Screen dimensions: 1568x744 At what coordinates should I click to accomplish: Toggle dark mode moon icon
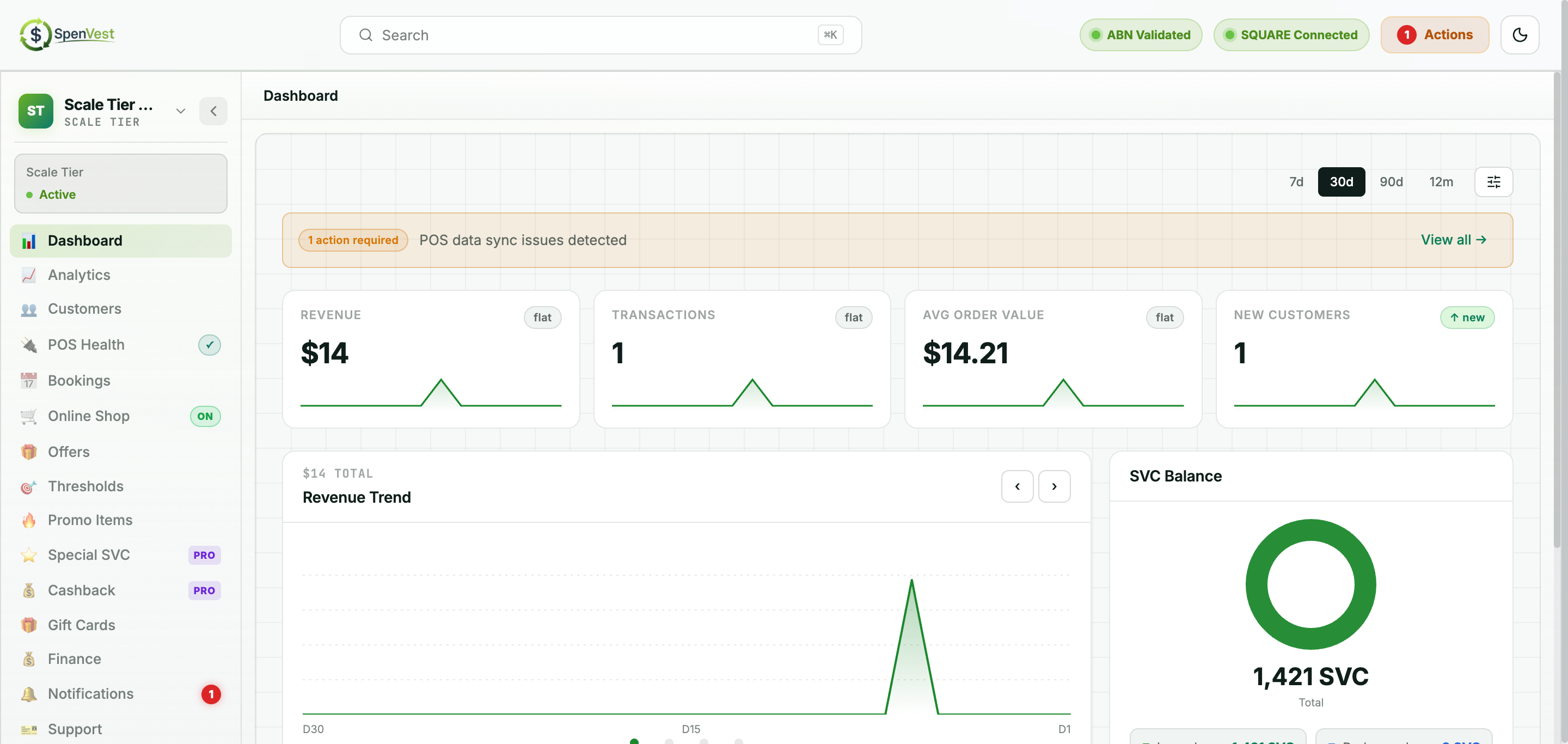point(1520,35)
